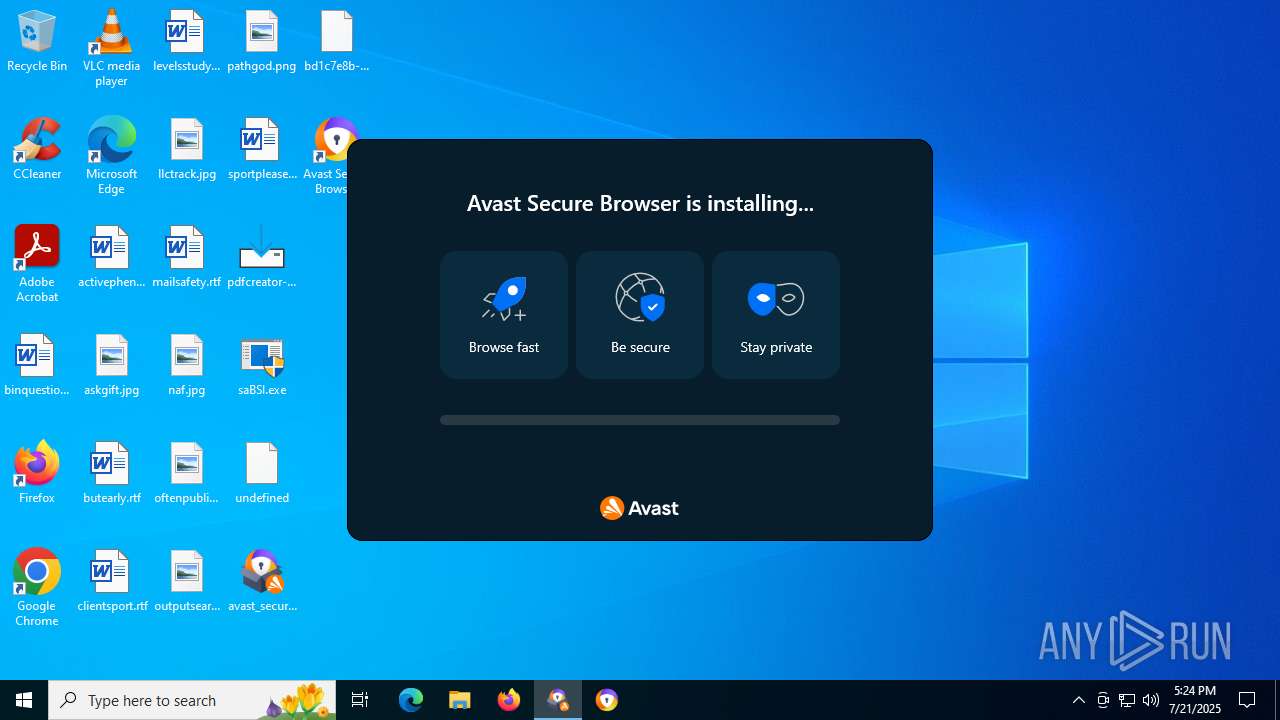Select the binquestio document

click(x=37, y=366)
